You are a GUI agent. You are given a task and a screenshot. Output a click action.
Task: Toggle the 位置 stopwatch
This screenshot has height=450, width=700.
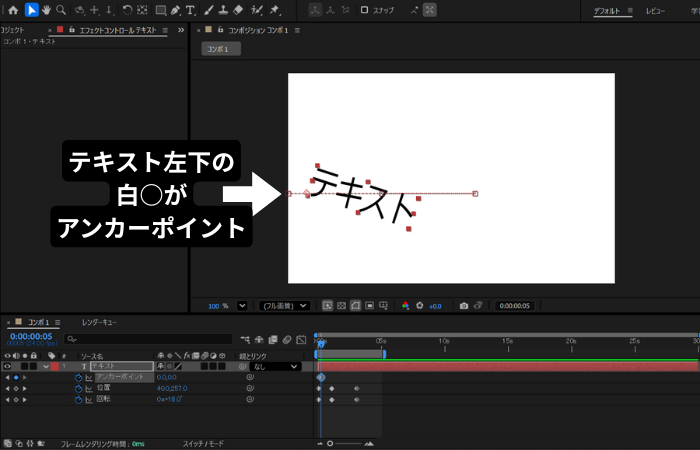(79, 389)
